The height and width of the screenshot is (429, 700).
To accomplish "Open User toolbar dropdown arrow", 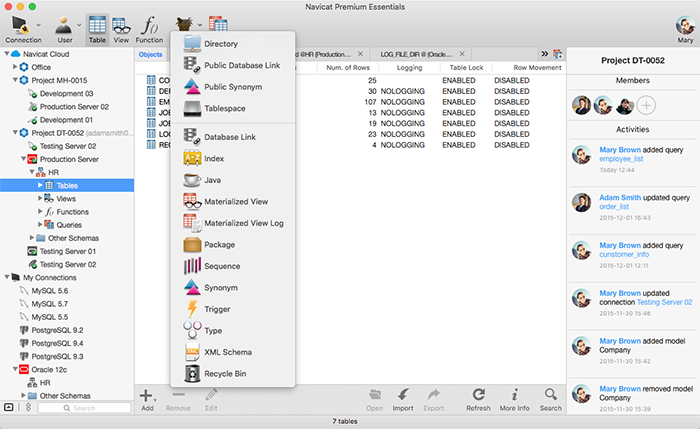I will (x=79, y=25).
